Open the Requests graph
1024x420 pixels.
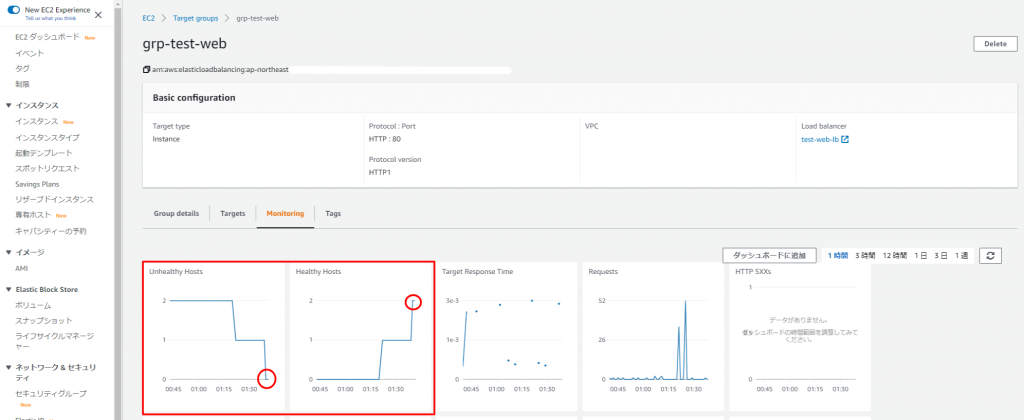click(653, 336)
